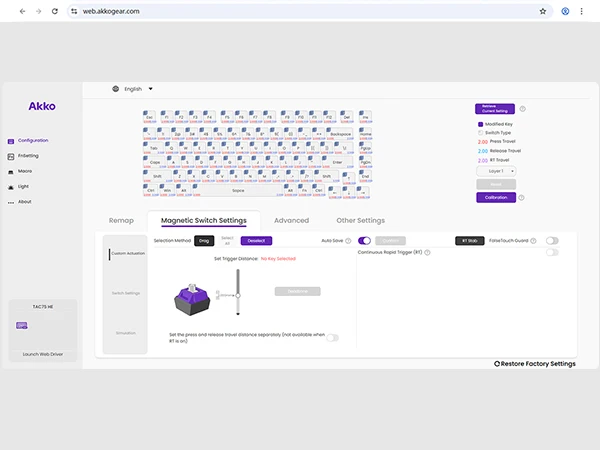600x450 pixels.
Task: Show FalseTouch Guard help icon
Action: point(533,241)
